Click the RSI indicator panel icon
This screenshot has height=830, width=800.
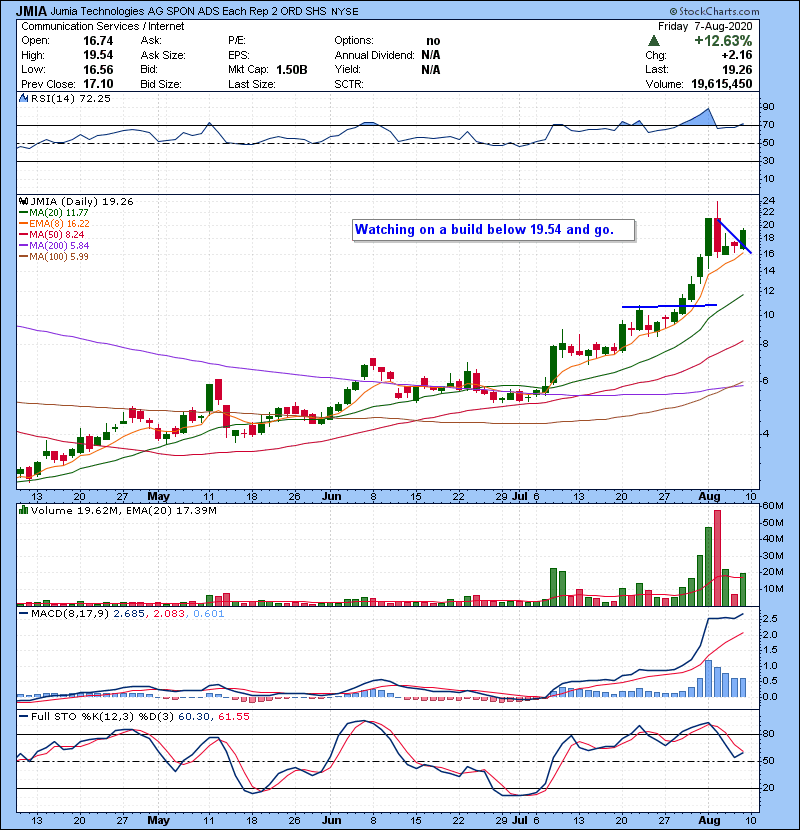[23, 98]
